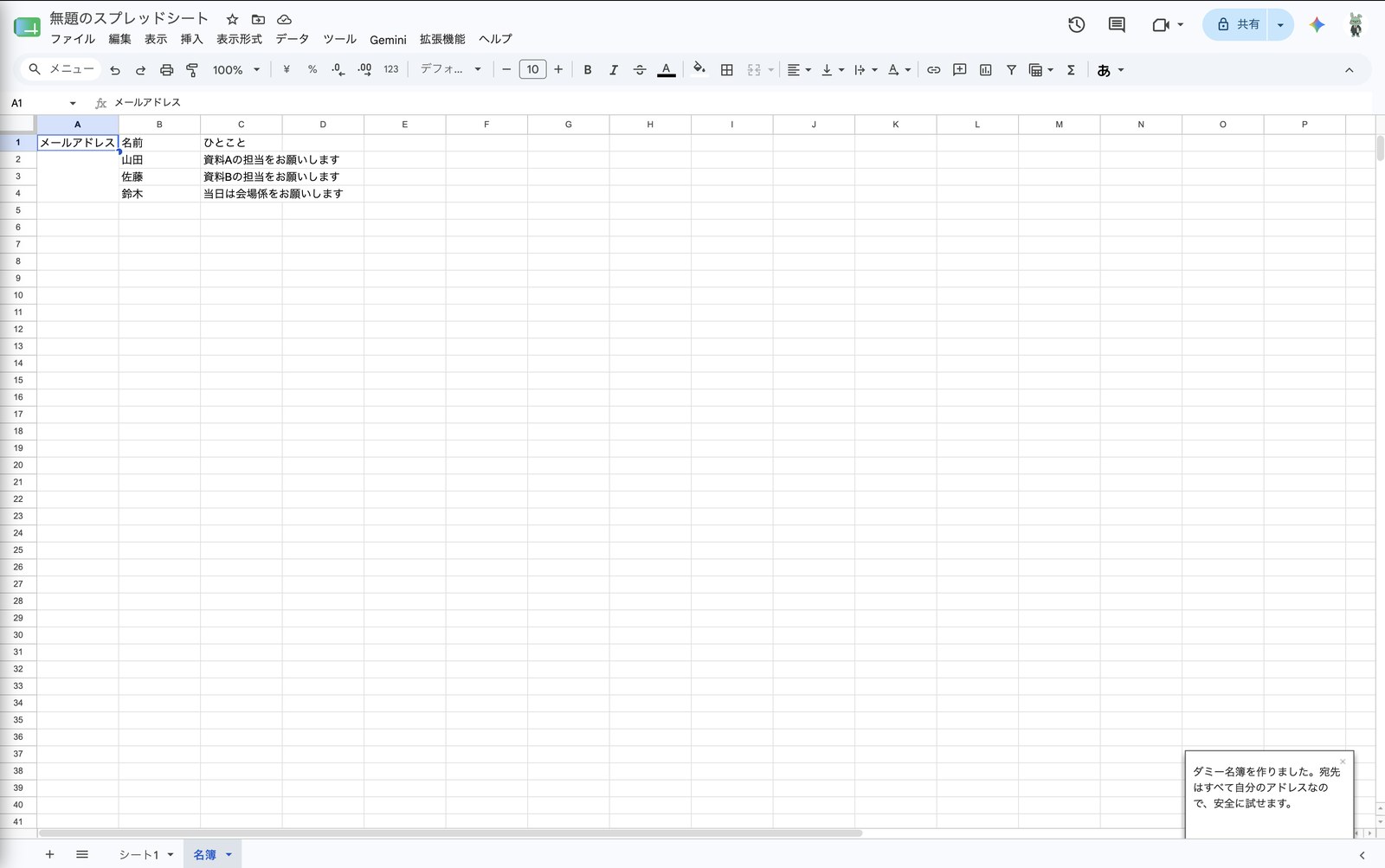The height and width of the screenshot is (868, 1385).
Task: Click the Gemini sparkle icon
Action: point(1317,25)
